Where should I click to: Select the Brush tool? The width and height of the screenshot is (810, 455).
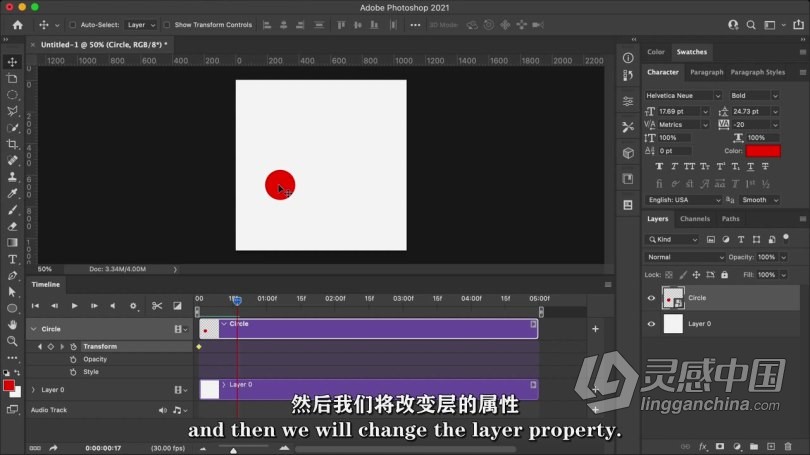point(12,210)
